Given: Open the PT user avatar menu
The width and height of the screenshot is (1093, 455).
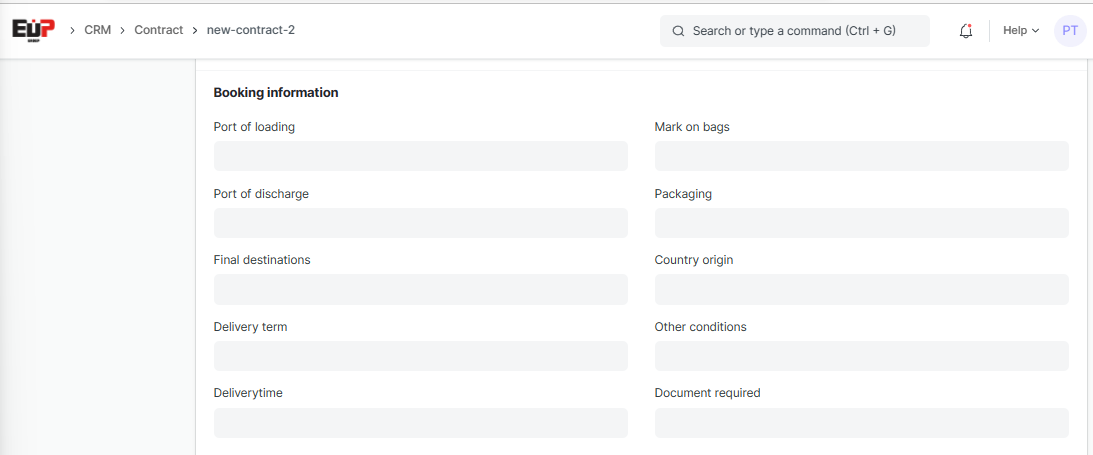Looking at the screenshot, I should pos(1069,31).
